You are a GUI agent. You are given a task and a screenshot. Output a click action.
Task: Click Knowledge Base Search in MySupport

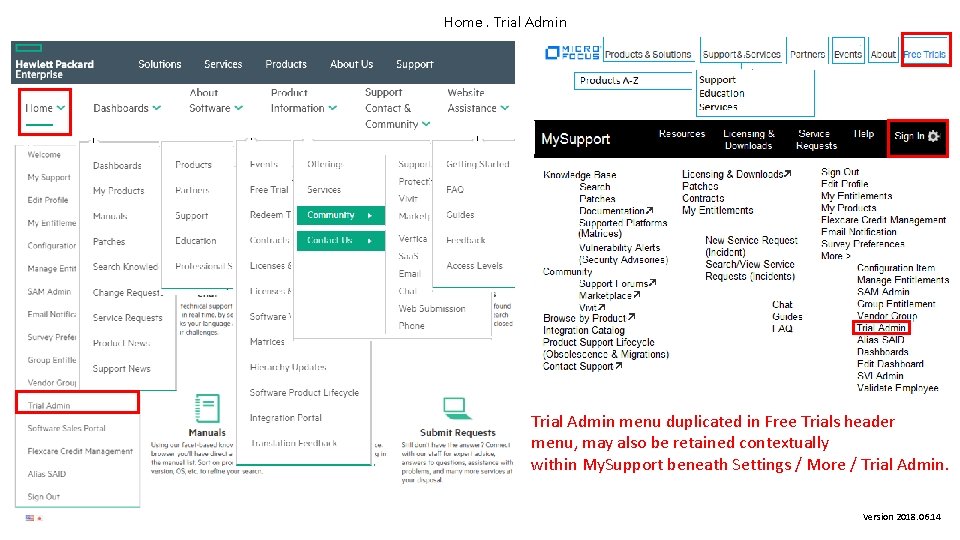(595, 187)
